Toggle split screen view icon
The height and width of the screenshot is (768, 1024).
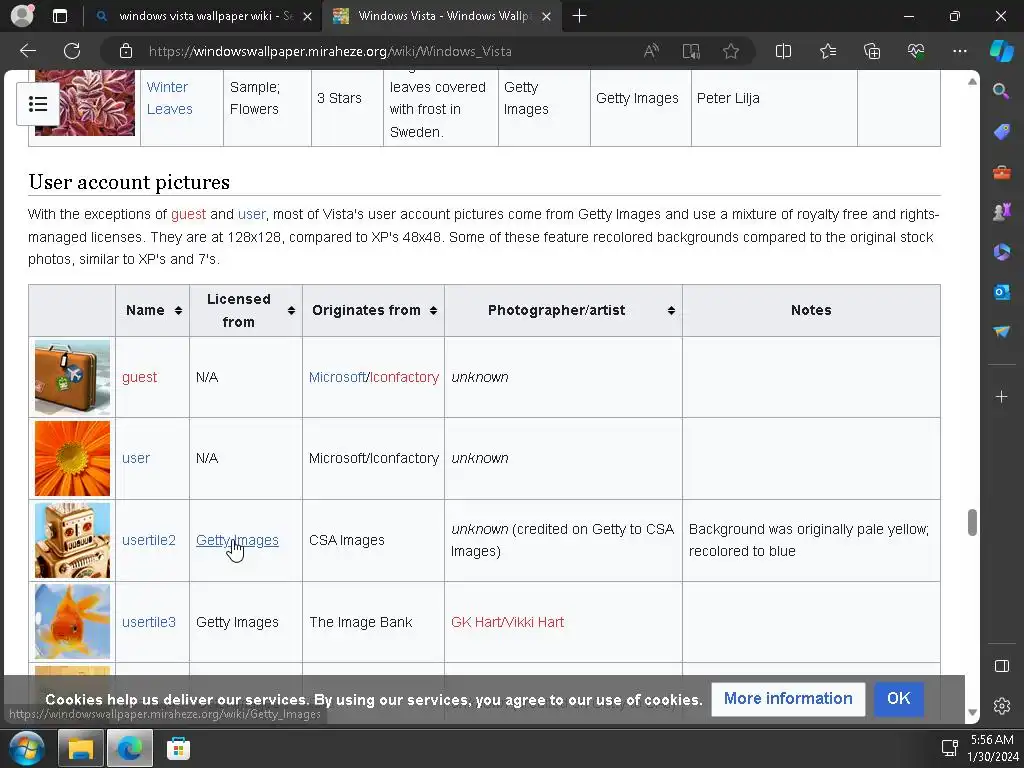pyautogui.click(x=783, y=51)
